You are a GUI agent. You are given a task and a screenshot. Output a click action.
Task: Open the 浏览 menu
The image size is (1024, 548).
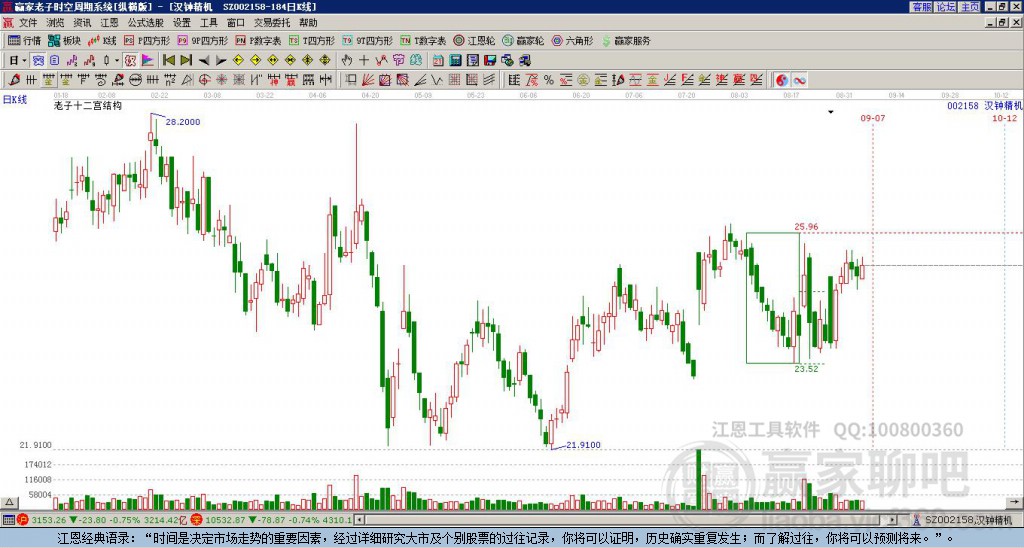[55, 23]
